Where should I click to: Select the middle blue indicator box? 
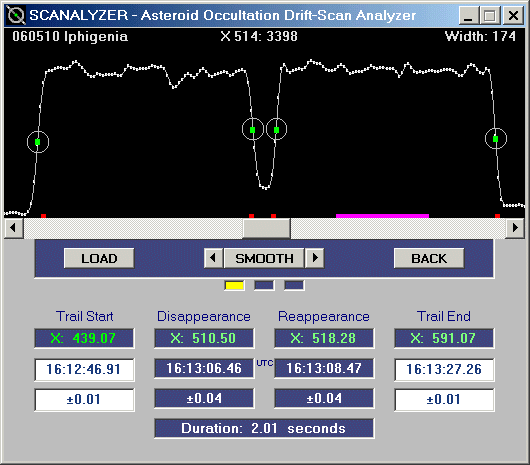(264, 286)
